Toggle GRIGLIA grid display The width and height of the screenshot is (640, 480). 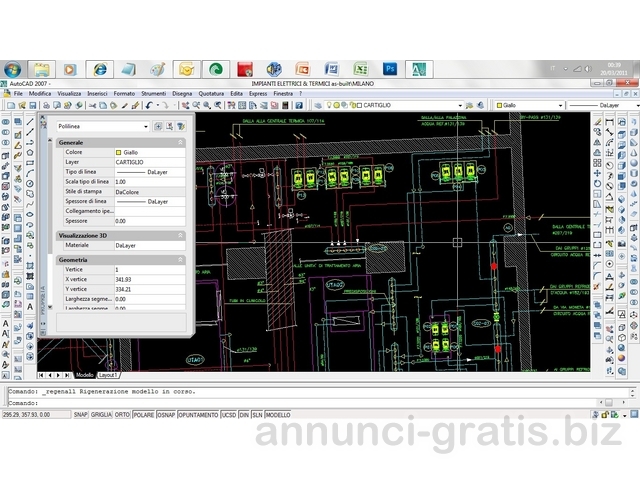pyautogui.click(x=101, y=415)
